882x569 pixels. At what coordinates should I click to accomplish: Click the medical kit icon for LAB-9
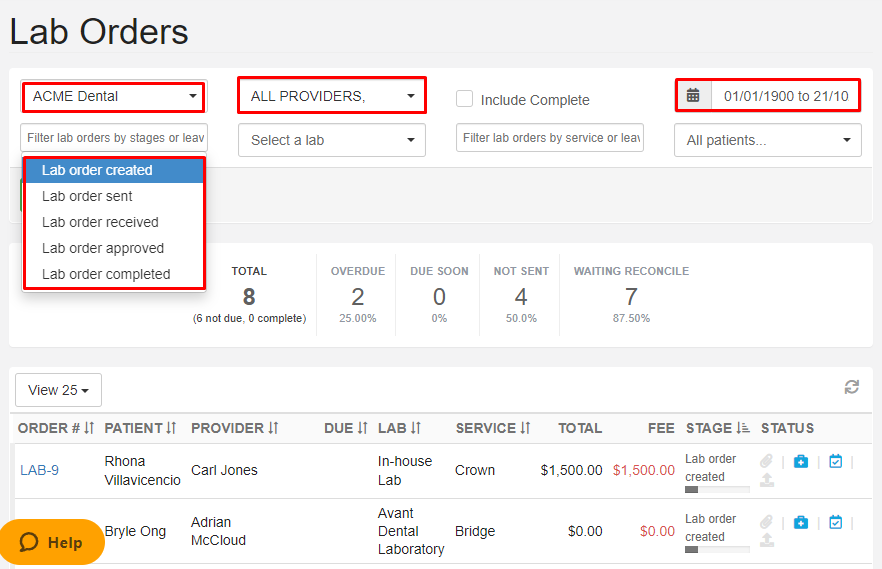[801, 461]
